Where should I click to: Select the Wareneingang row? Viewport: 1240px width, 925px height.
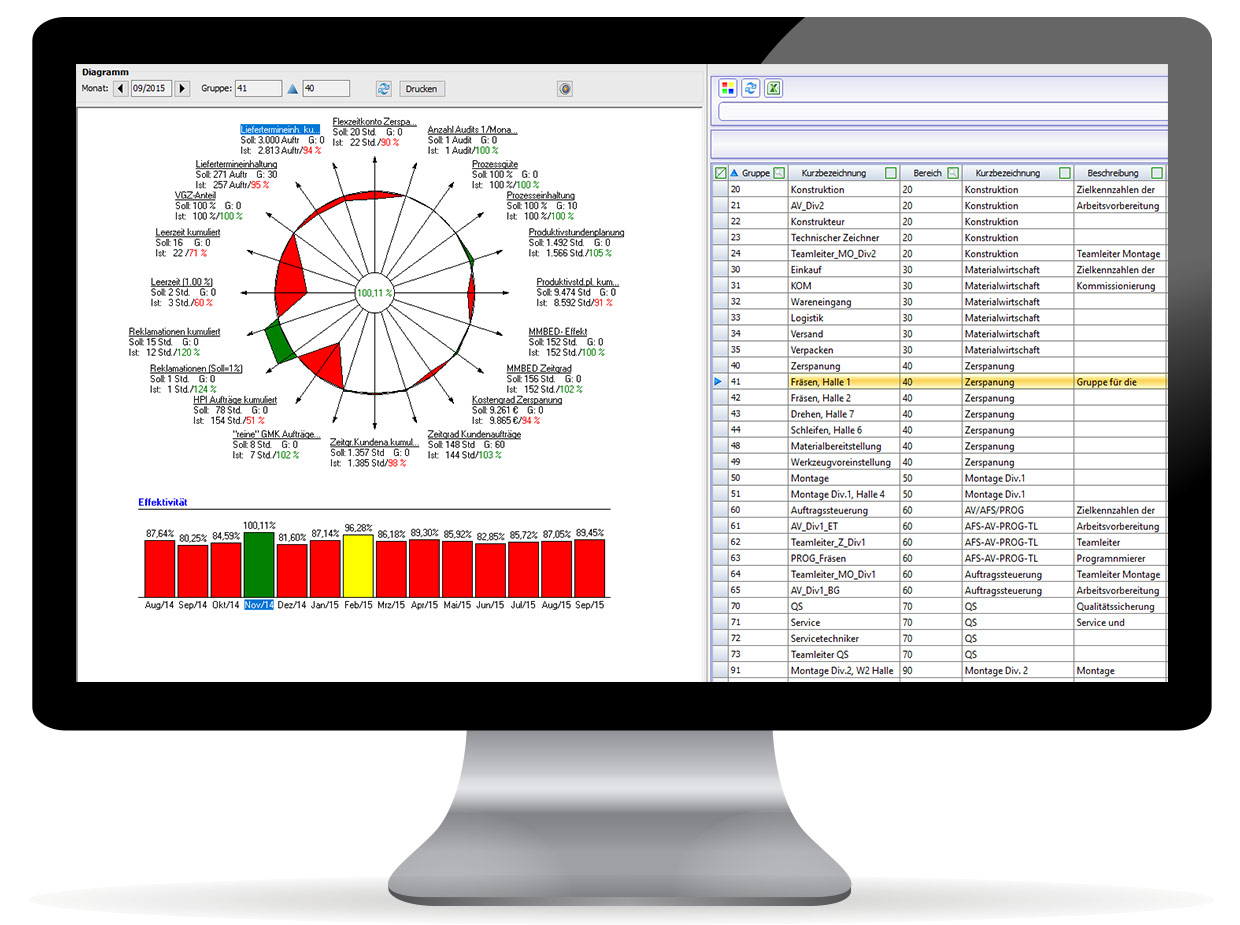pos(940,302)
